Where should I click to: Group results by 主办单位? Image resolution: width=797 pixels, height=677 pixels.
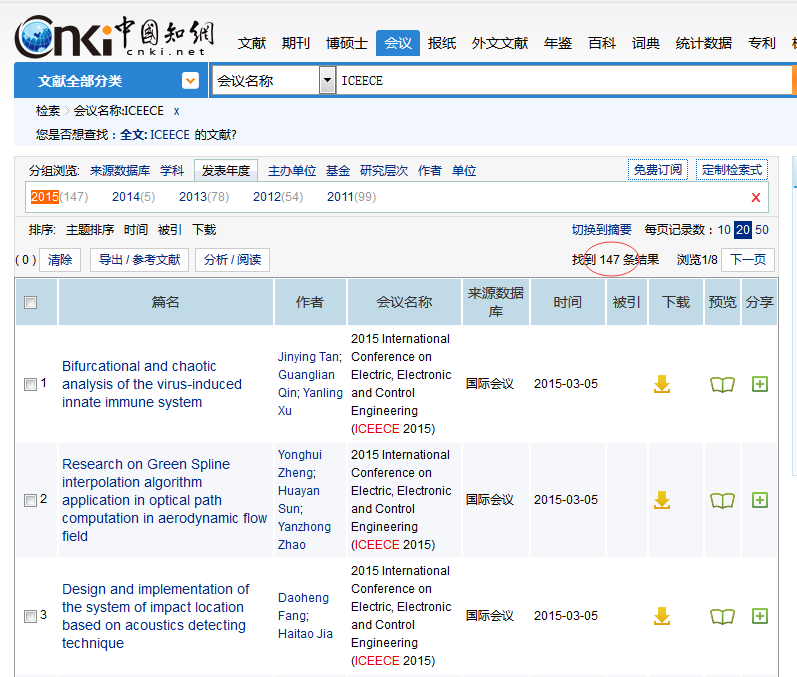tap(292, 171)
